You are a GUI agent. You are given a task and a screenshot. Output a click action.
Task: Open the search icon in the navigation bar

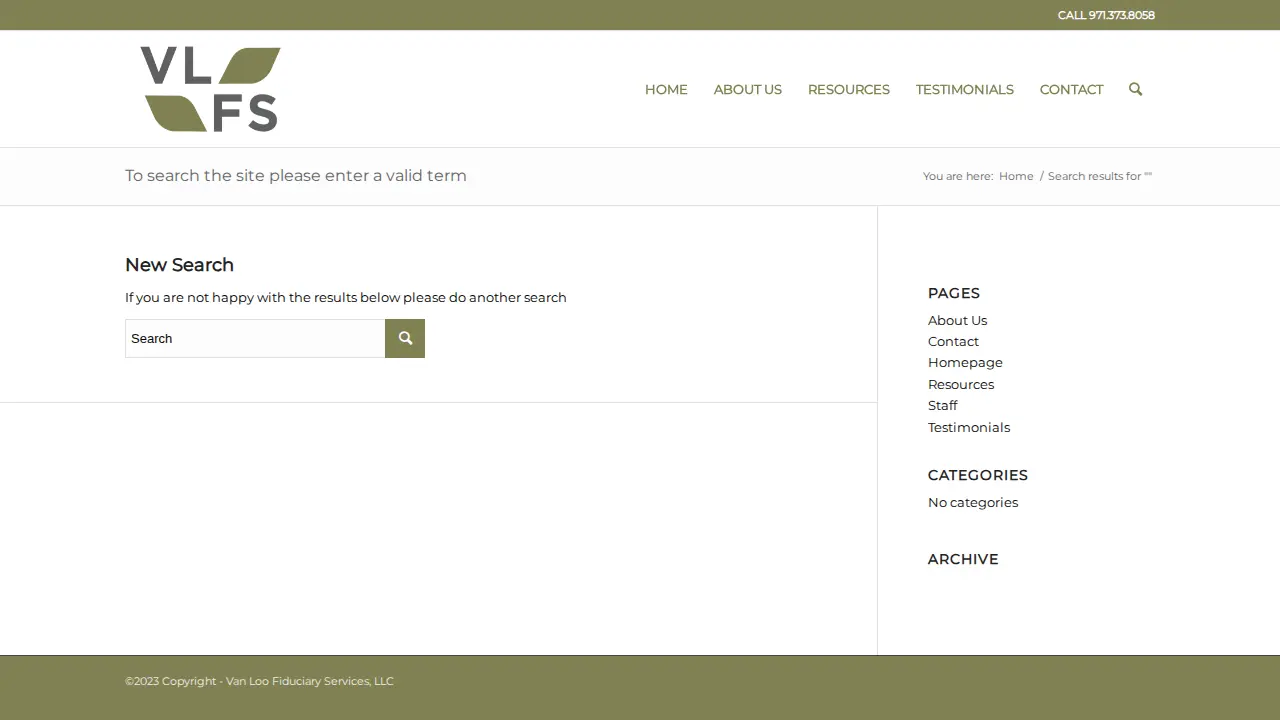pyautogui.click(x=1135, y=89)
